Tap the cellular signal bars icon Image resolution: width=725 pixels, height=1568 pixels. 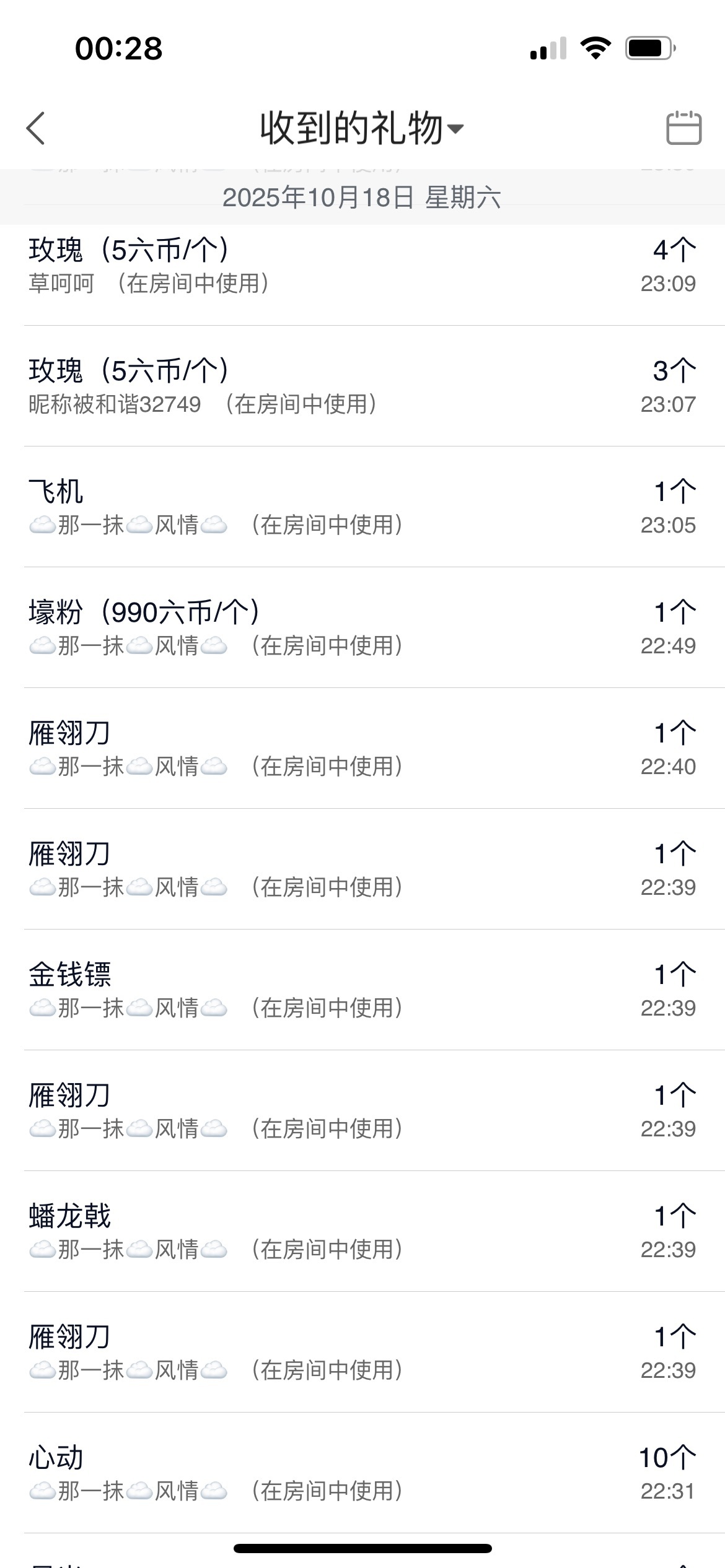(x=548, y=48)
